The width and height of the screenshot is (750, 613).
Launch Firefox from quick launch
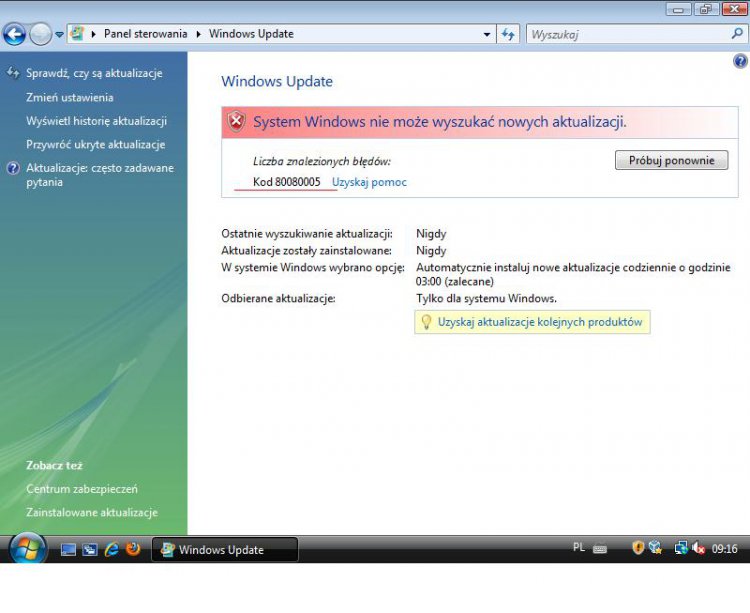click(x=133, y=548)
